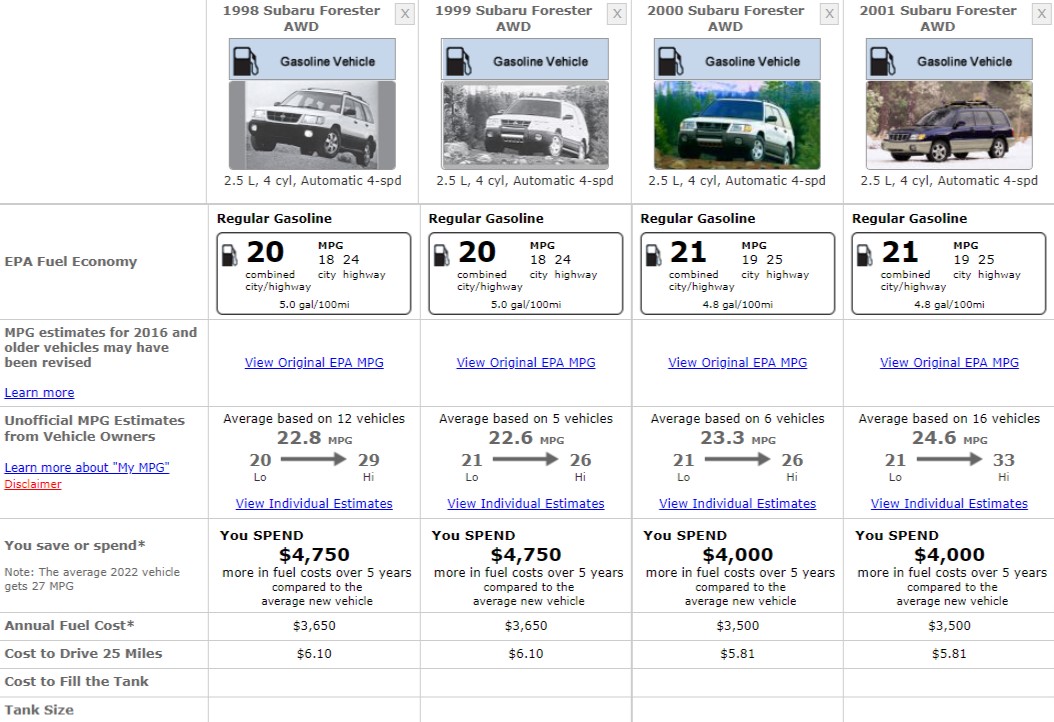View Original EPA MPG for 1998 Forester
This screenshot has width=1054, height=722.
click(314, 362)
